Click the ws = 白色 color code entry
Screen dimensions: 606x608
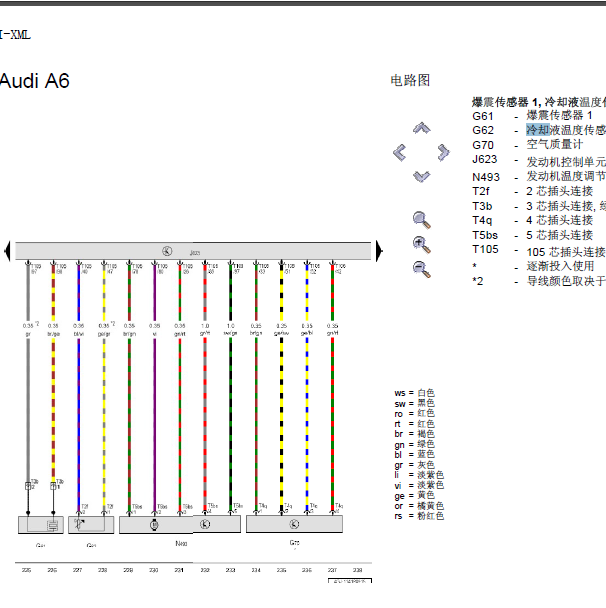tap(414, 393)
